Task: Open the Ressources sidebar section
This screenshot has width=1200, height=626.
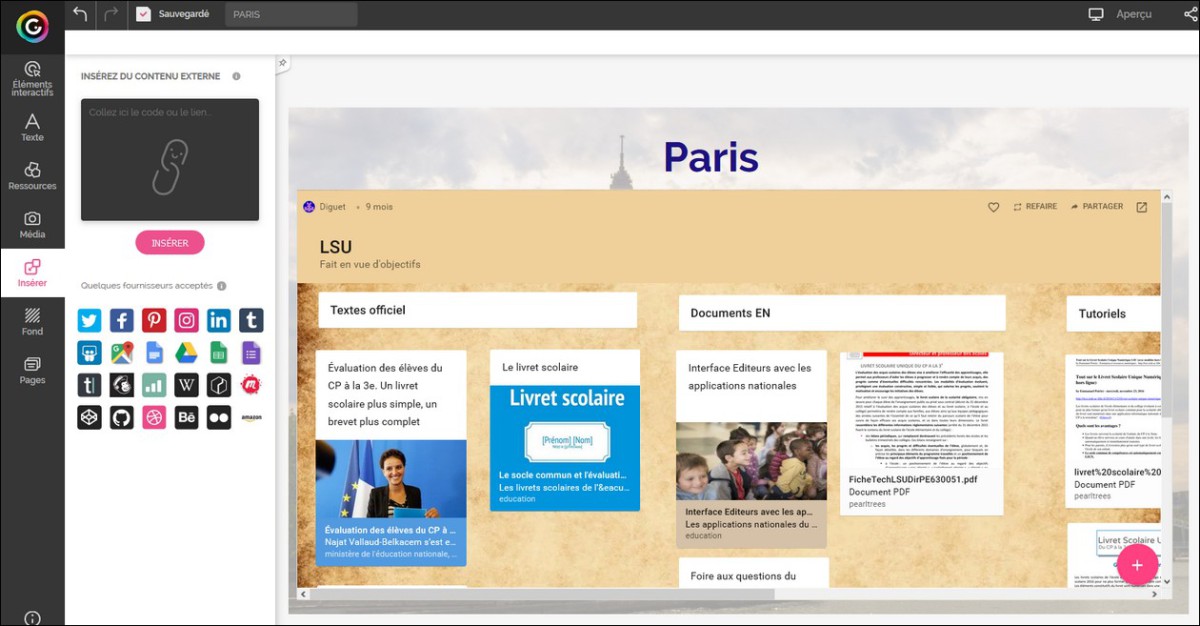Action: pos(32,176)
